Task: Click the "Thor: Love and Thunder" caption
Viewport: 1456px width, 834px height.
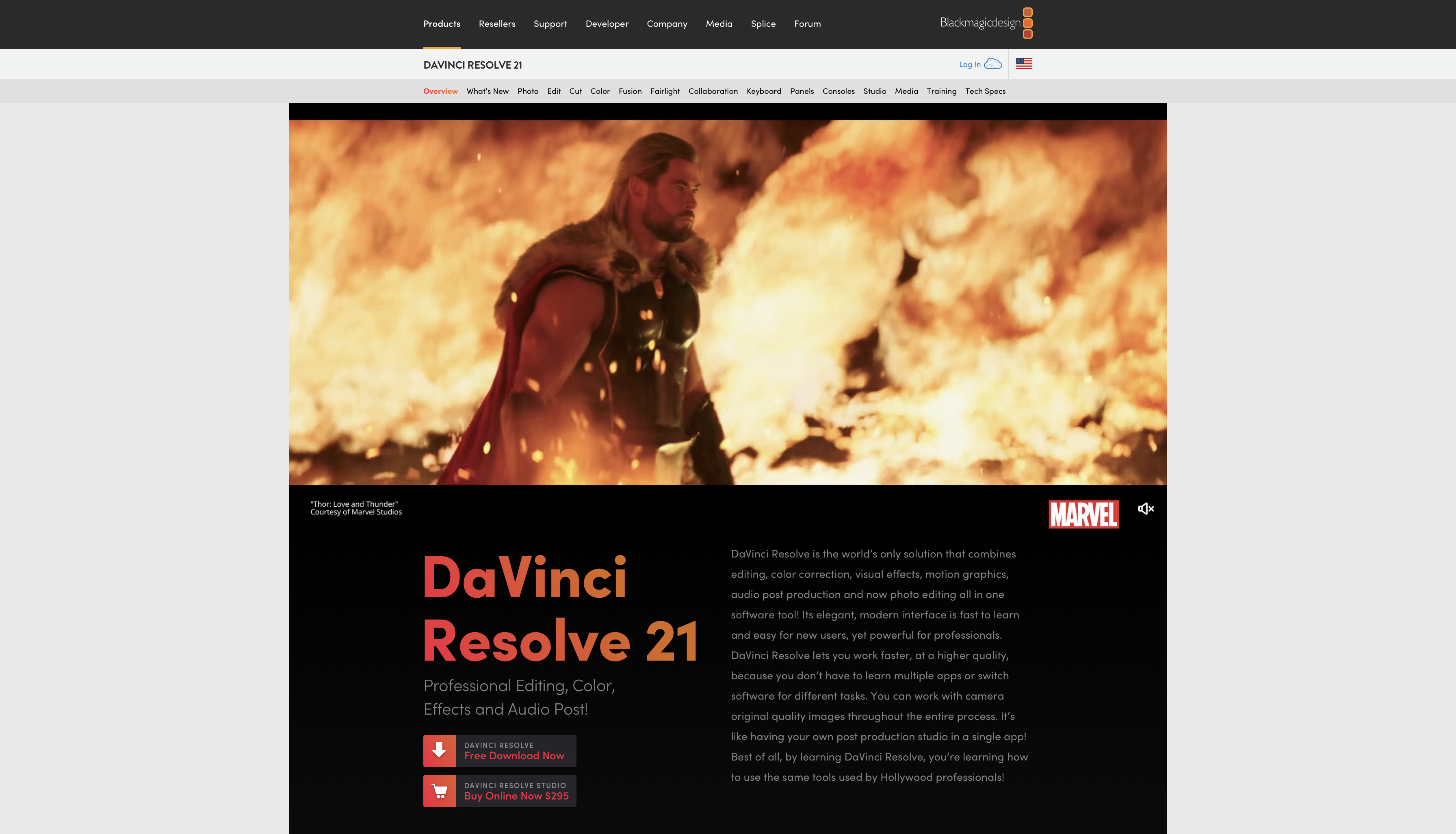Action: pyautogui.click(x=354, y=504)
